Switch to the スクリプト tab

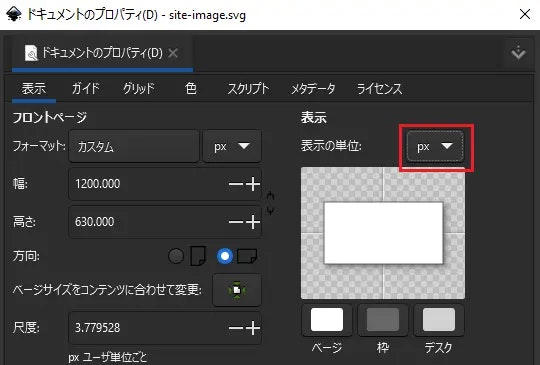(248, 88)
